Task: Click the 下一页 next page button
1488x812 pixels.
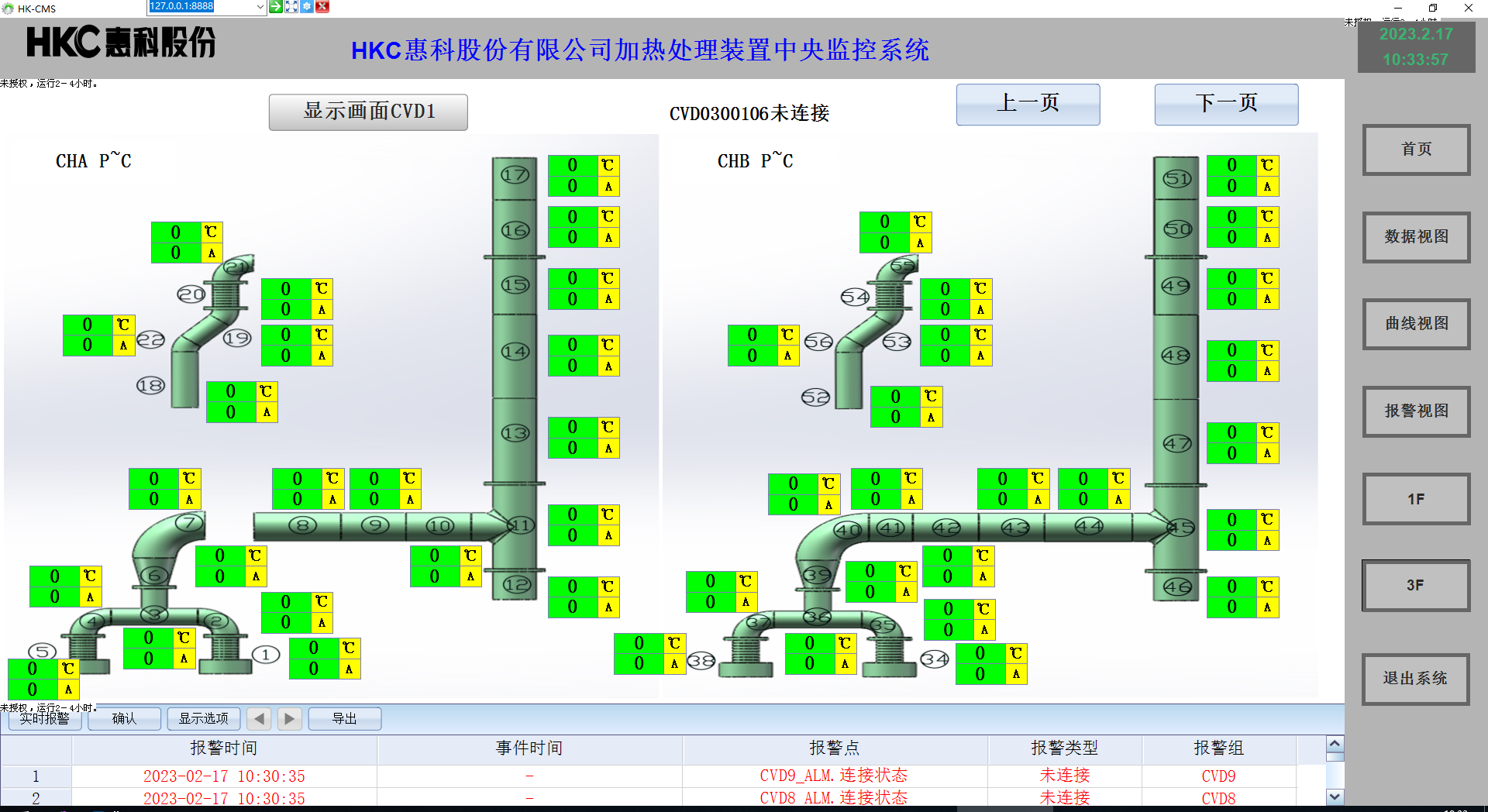Action: pyautogui.click(x=1226, y=104)
